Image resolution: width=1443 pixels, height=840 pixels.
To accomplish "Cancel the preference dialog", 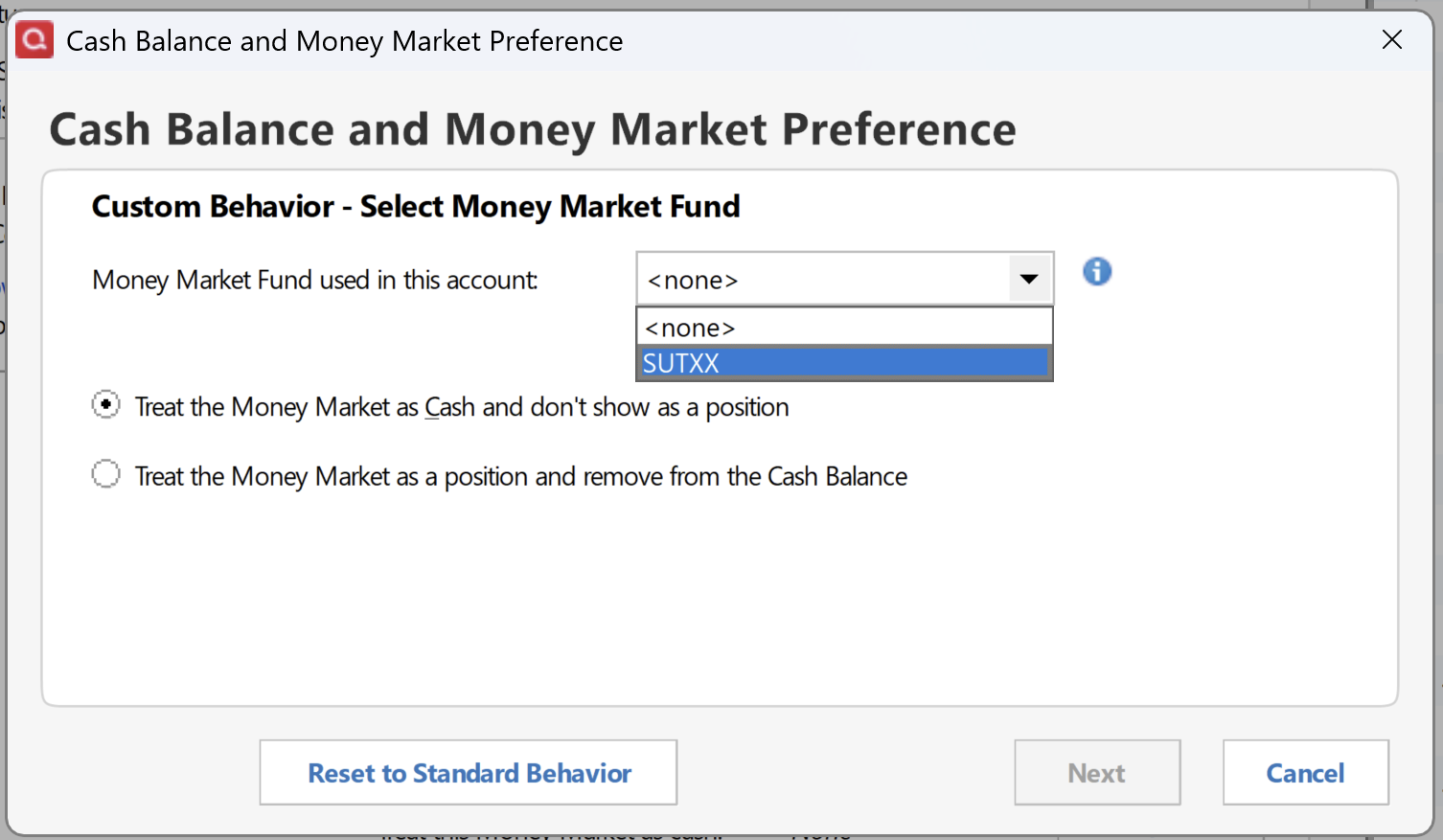I will point(1305,772).
